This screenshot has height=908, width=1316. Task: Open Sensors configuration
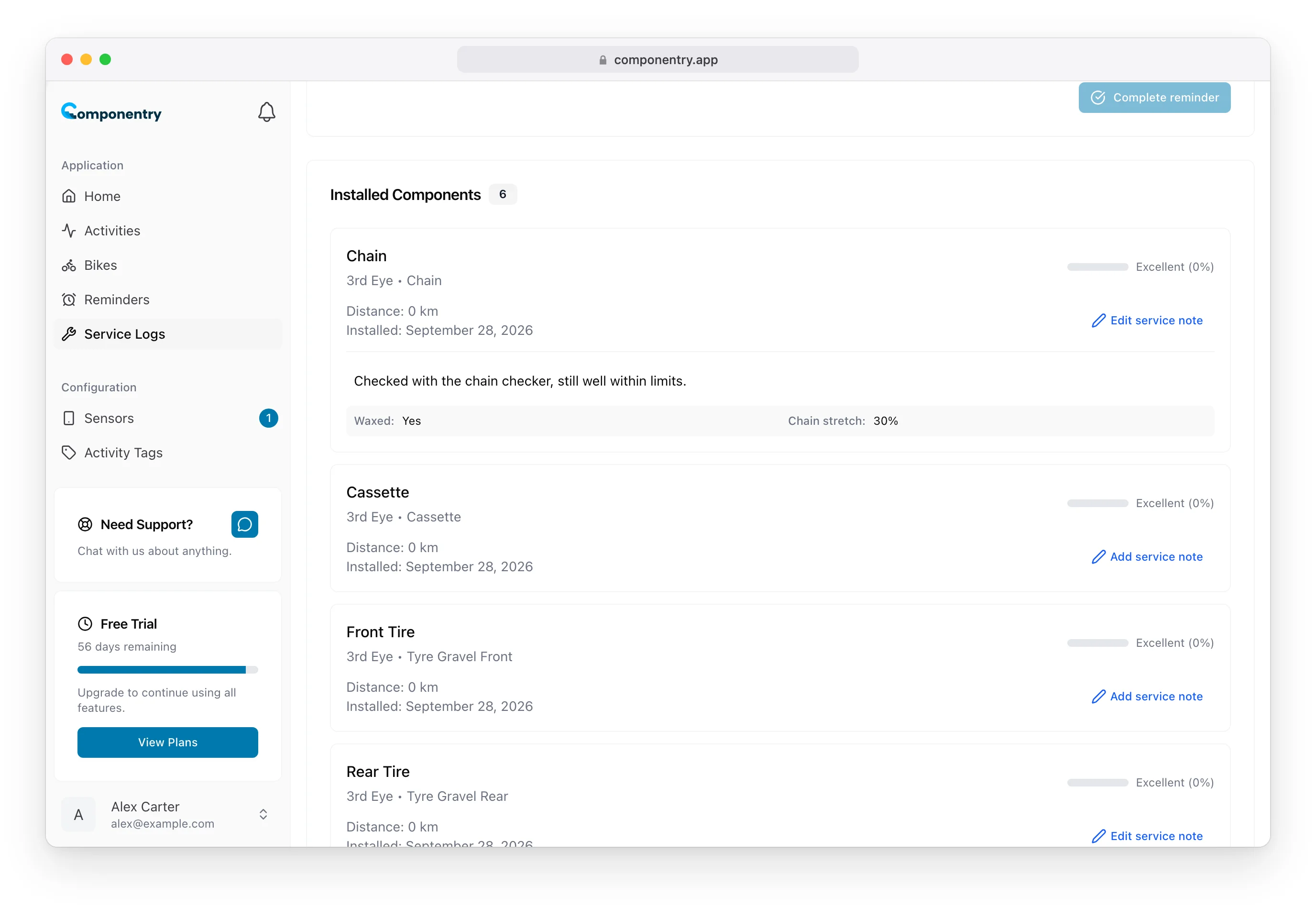coord(168,418)
